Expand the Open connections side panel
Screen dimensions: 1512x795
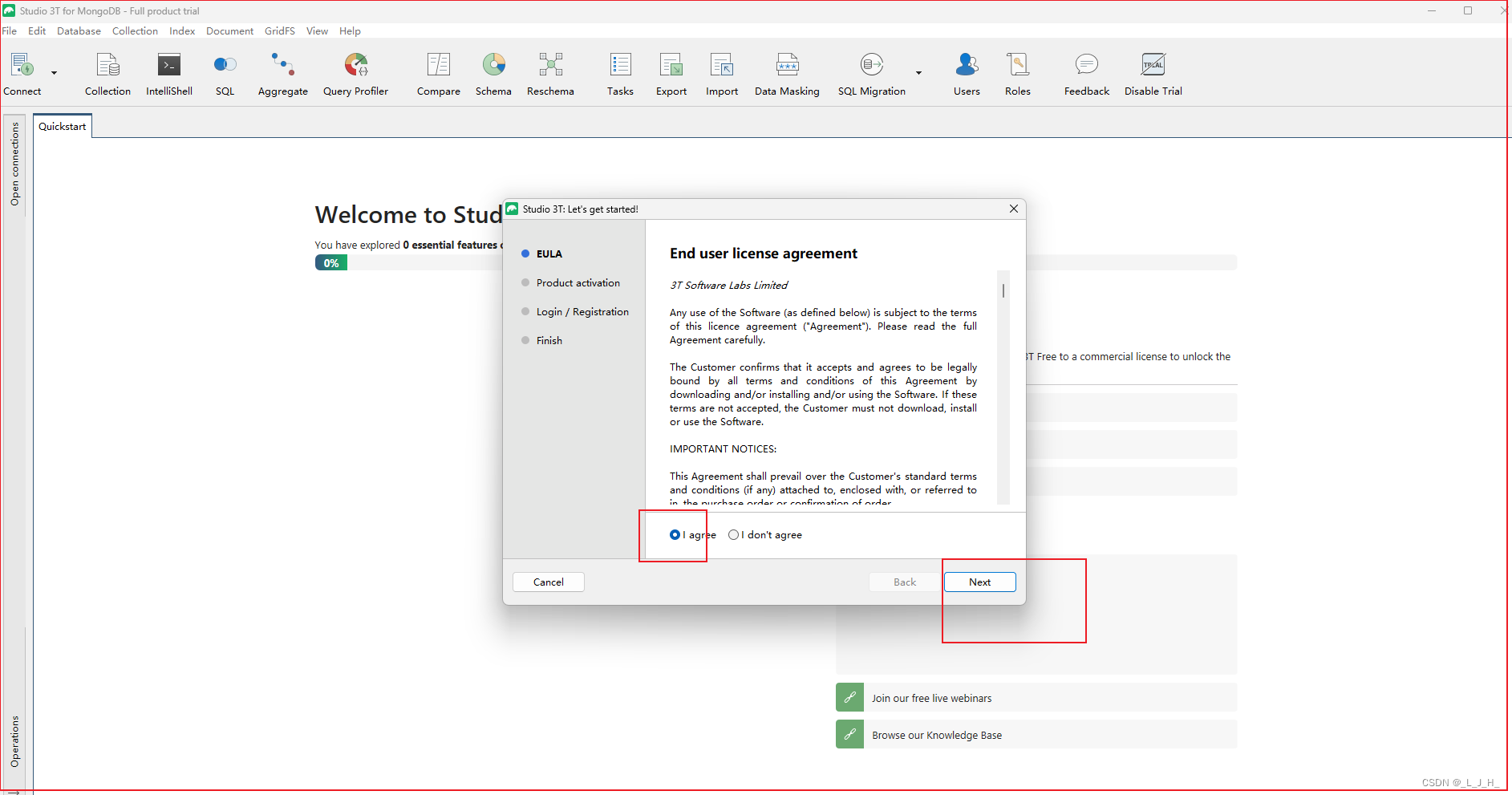tap(14, 164)
